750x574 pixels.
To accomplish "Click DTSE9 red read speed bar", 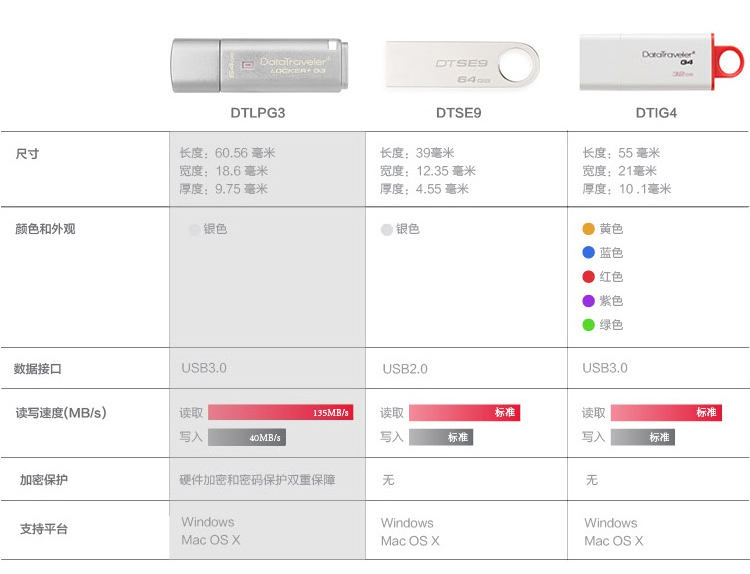I will (464, 412).
